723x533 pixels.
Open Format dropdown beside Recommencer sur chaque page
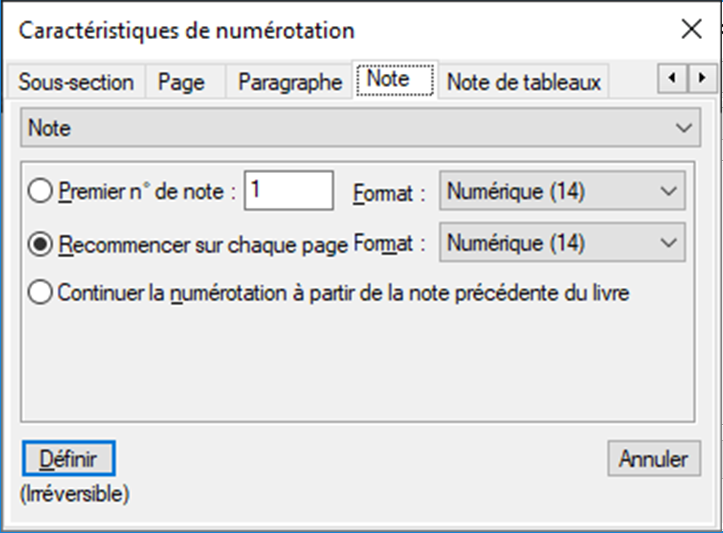562,242
